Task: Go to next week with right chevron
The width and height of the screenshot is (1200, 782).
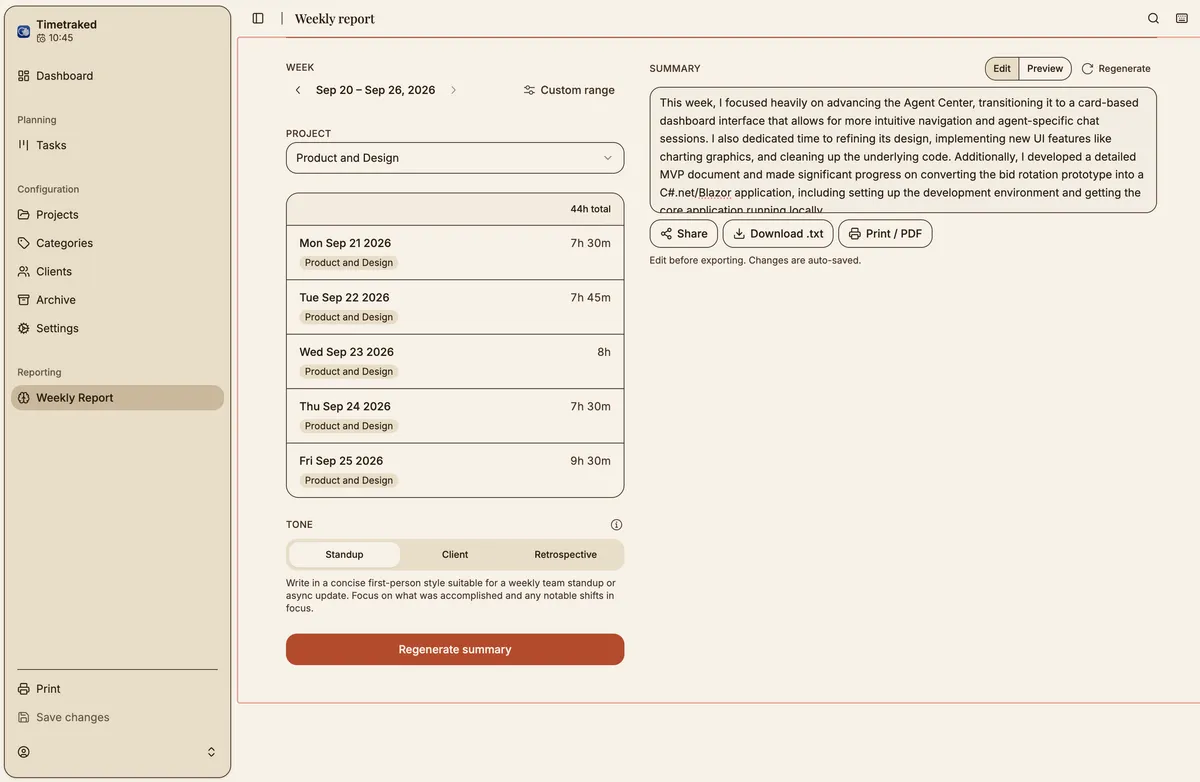Action: (x=453, y=90)
